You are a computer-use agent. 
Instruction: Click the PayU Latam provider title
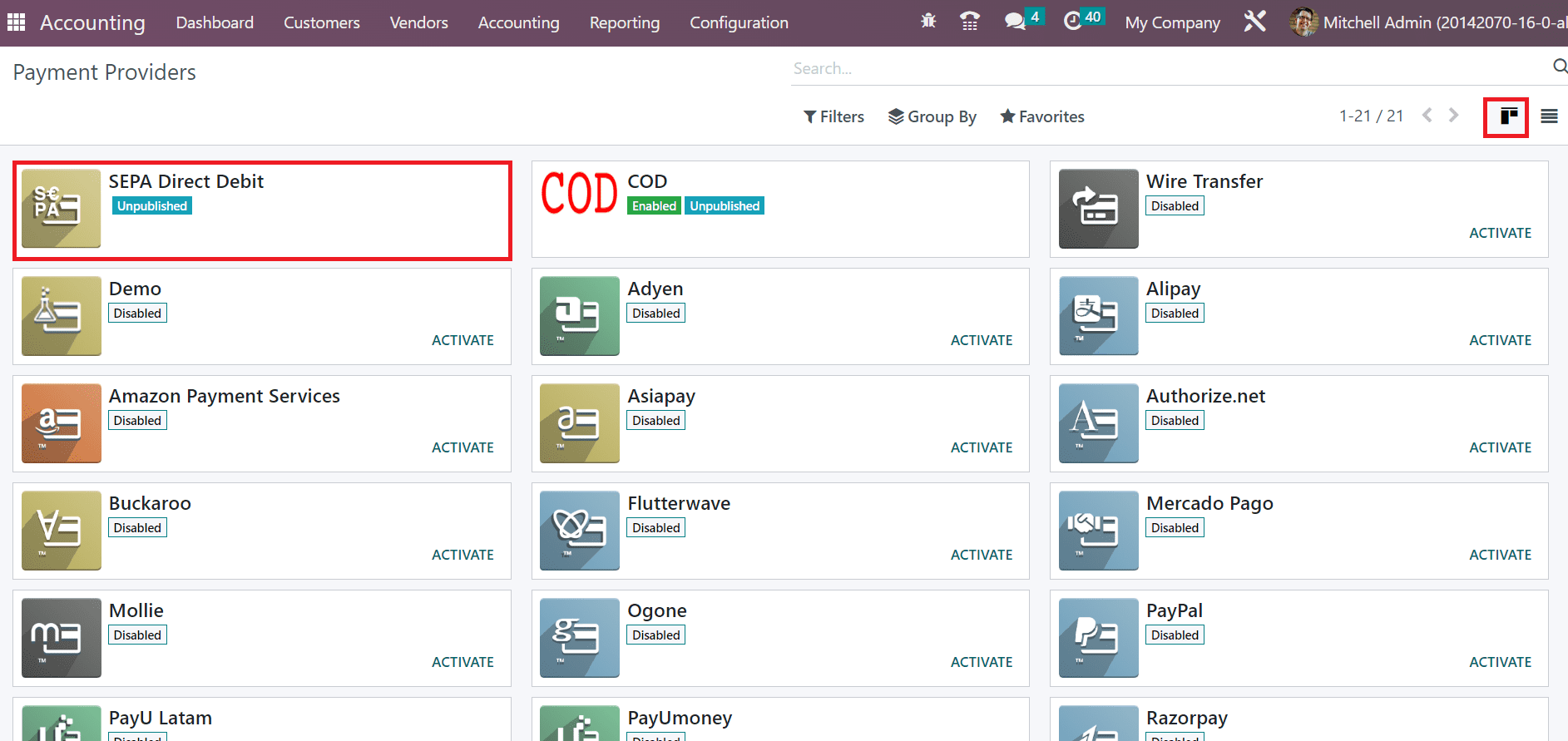point(161,718)
